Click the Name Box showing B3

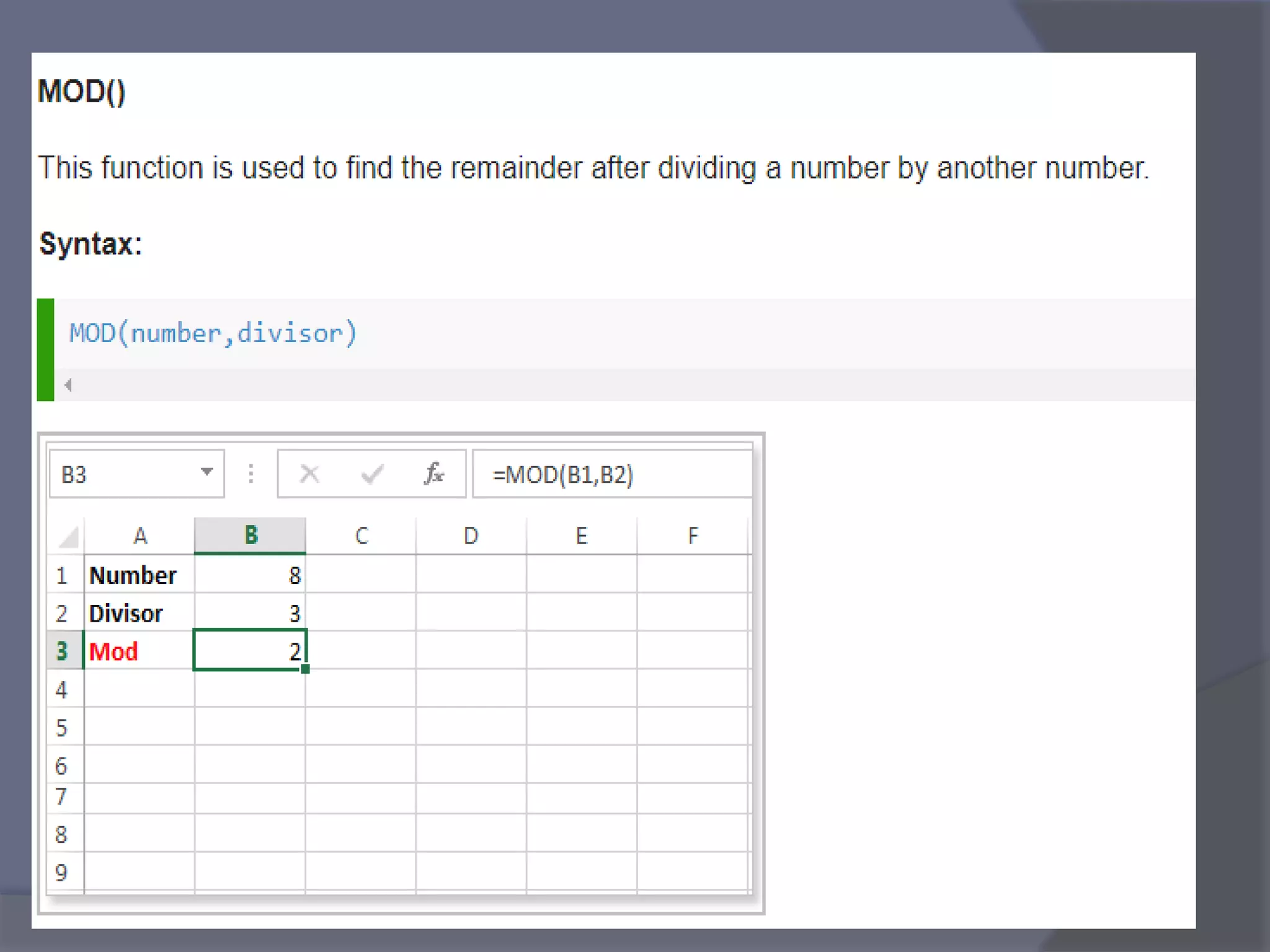coord(124,475)
